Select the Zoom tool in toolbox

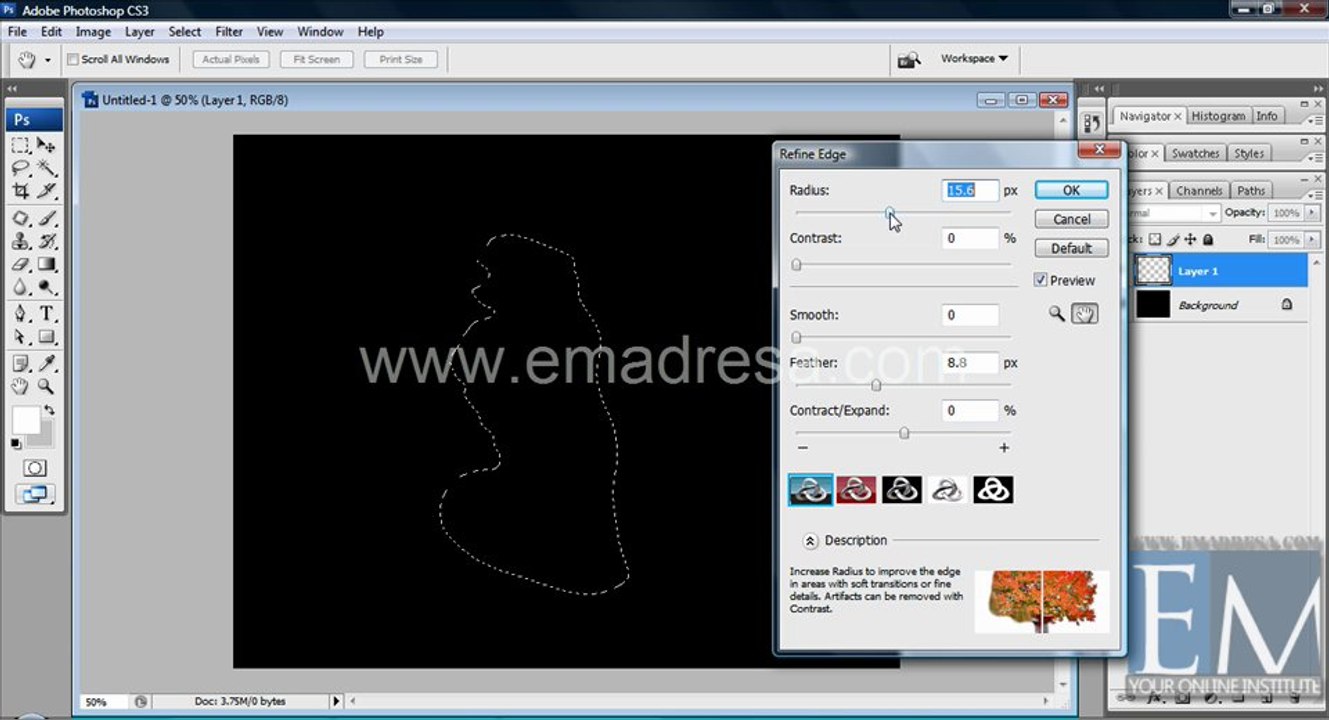point(46,386)
